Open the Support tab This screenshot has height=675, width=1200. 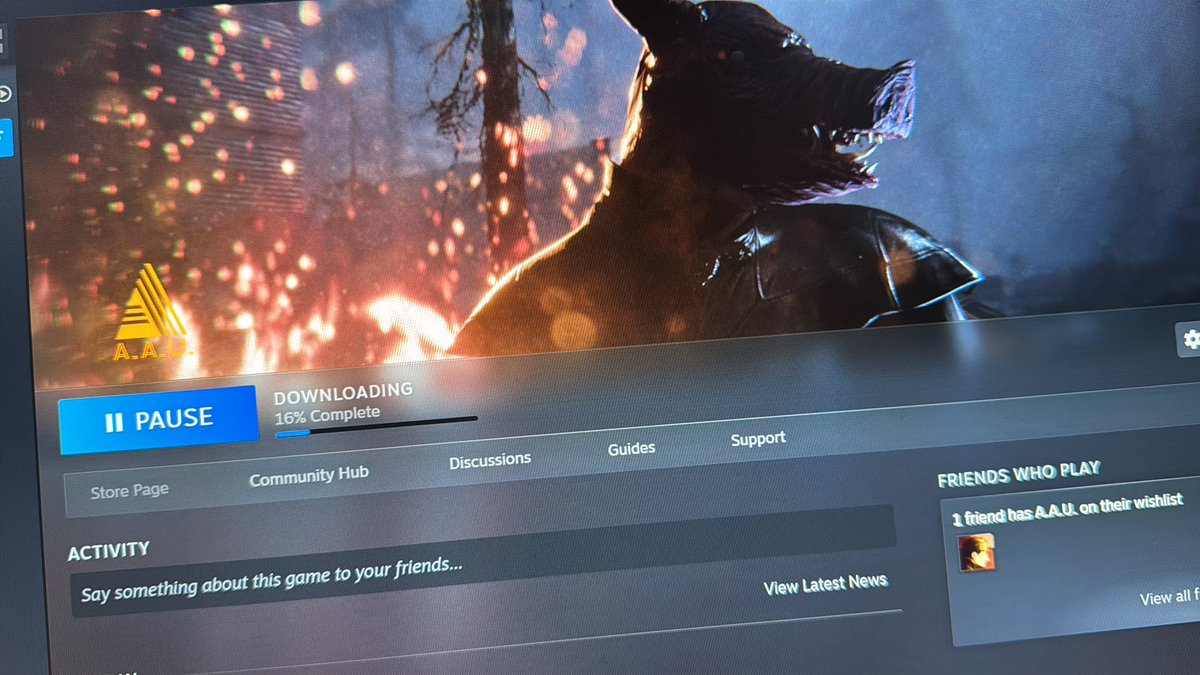tap(758, 438)
